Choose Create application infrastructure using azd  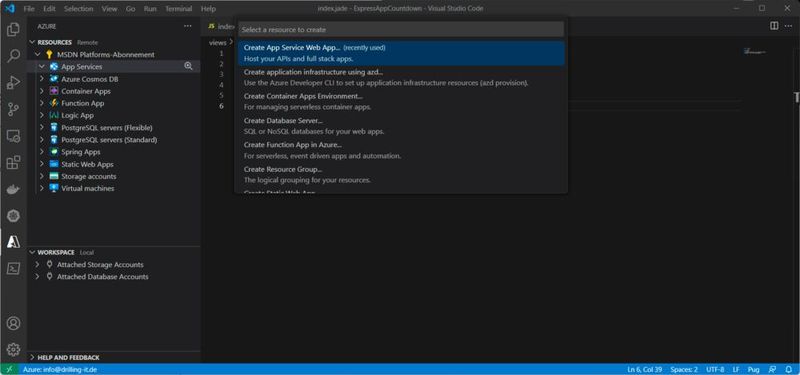click(401, 78)
